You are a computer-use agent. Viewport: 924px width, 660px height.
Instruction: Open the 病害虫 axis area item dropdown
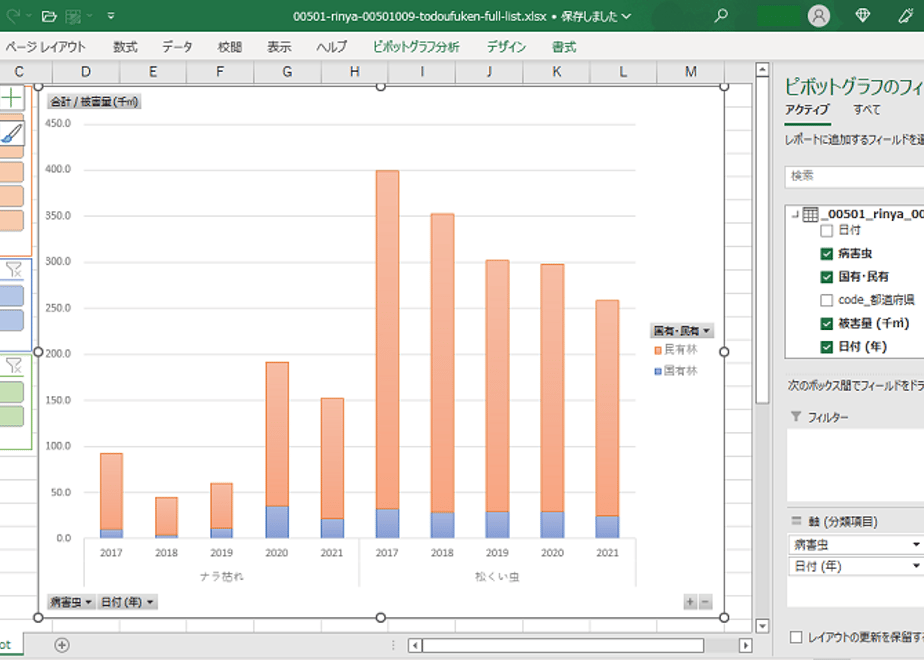click(x=916, y=544)
